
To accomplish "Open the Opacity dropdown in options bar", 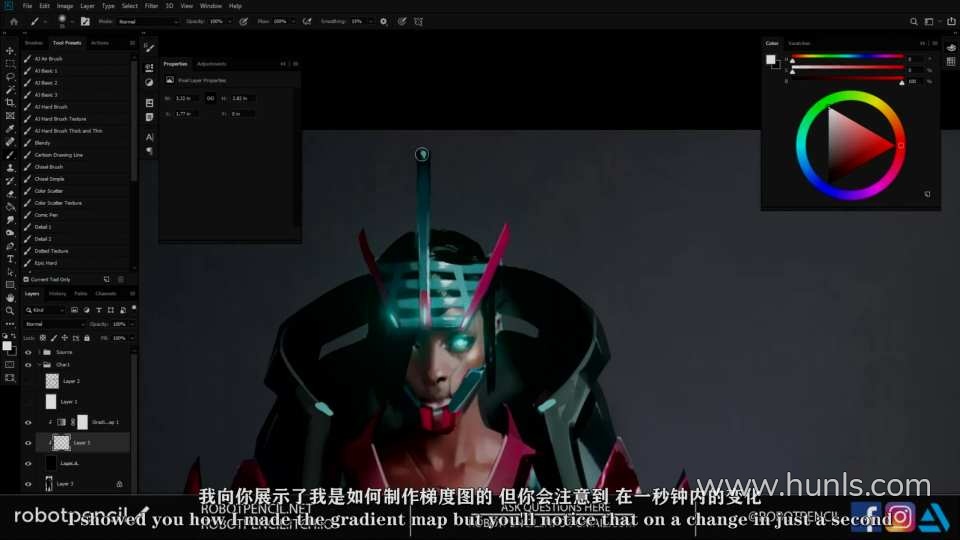I will (x=230, y=21).
